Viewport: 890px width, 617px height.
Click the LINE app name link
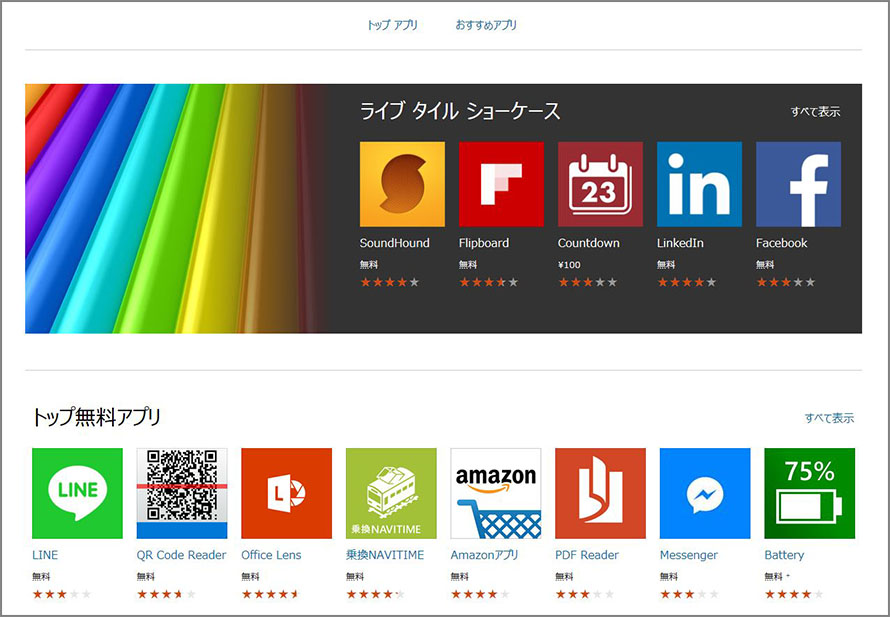tap(45, 555)
